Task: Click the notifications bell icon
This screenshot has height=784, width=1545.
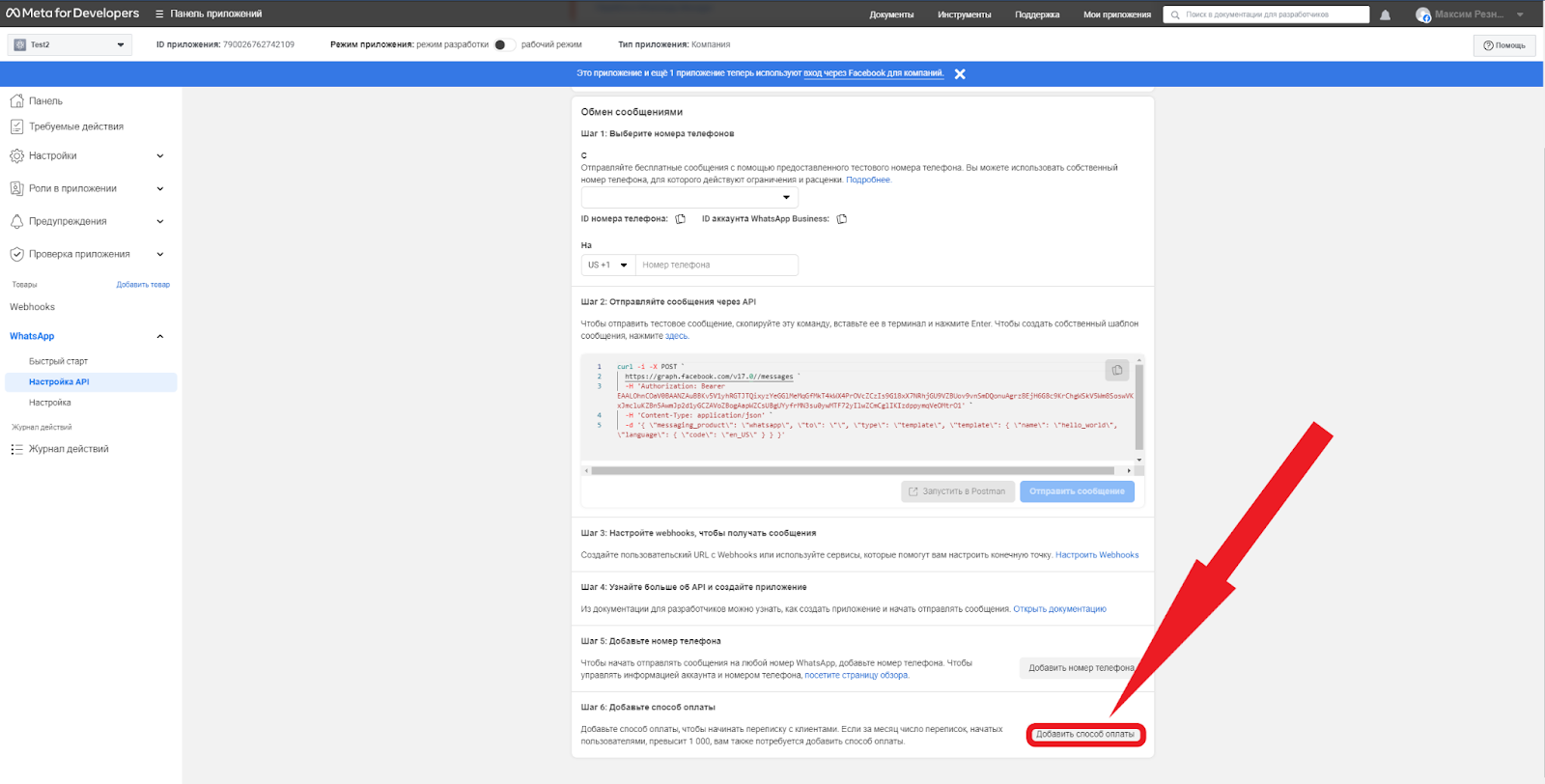Action: (x=1386, y=14)
